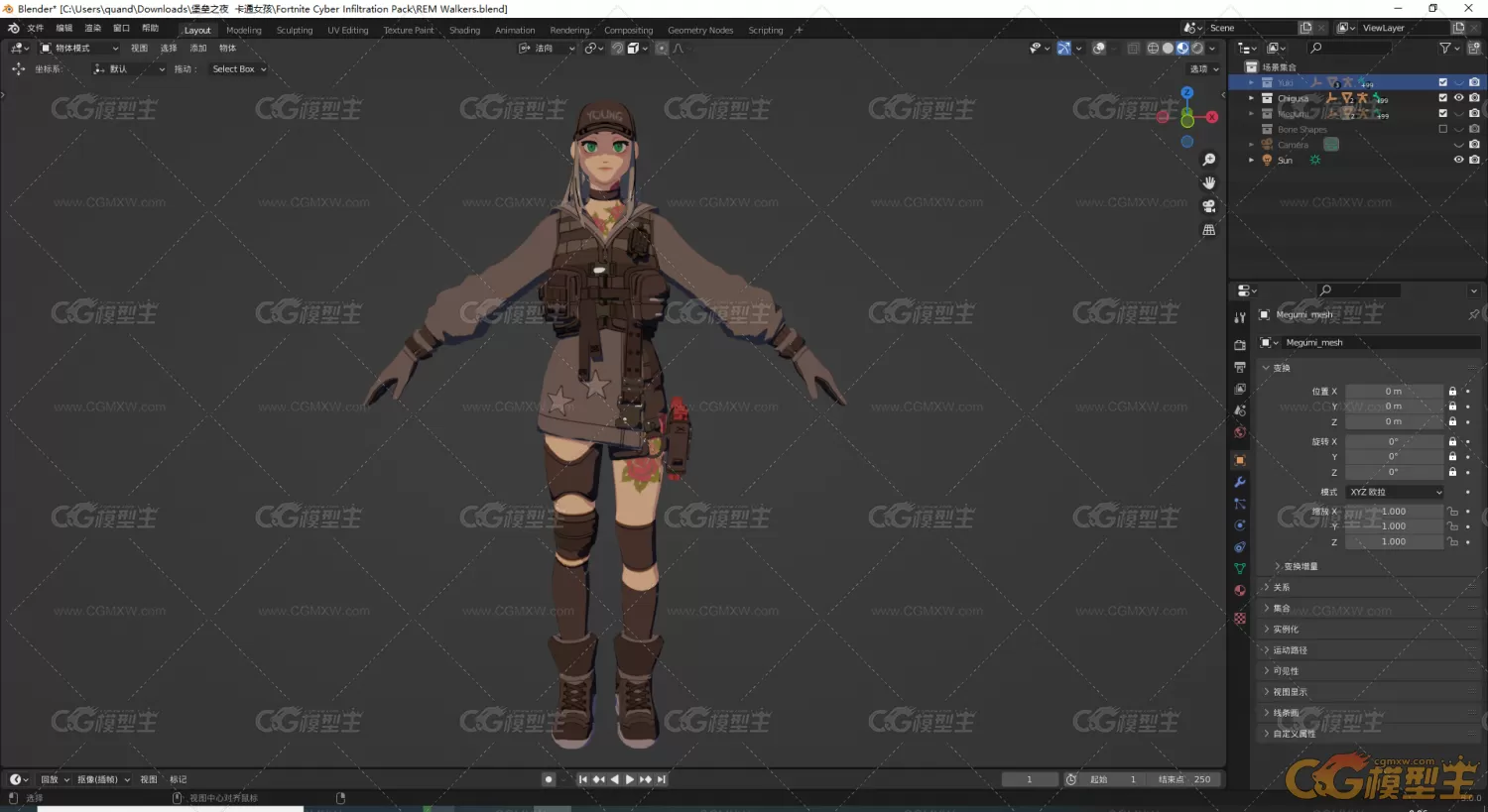The height and width of the screenshot is (812, 1488).
Task: Open the Select Box drag dropdown
Action: (x=239, y=69)
